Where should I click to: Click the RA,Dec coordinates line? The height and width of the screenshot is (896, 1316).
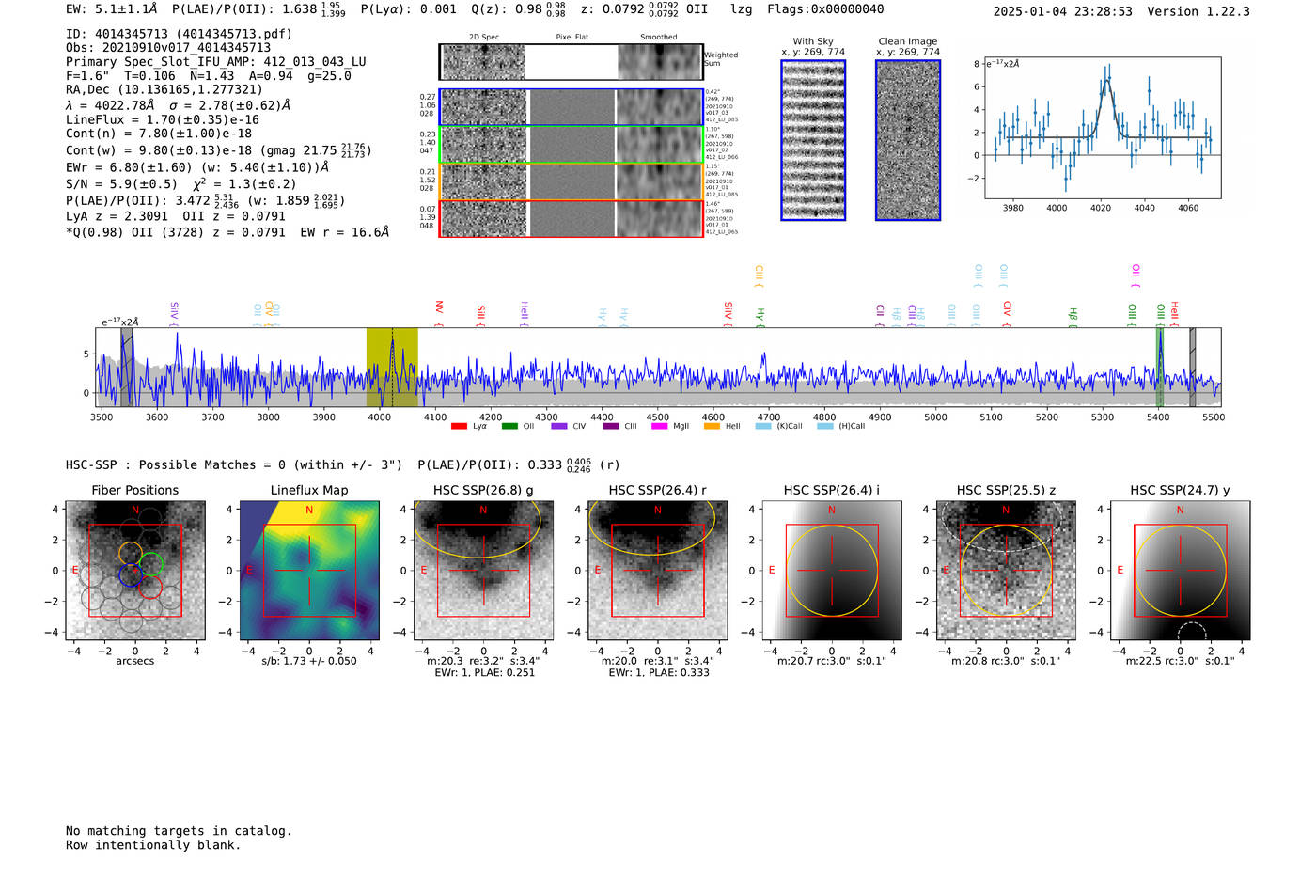pos(164,90)
